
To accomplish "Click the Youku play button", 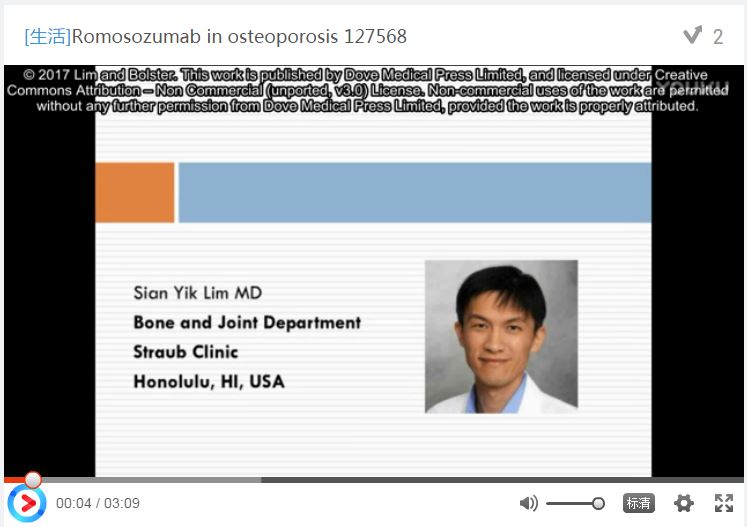I will (x=26, y=503).
